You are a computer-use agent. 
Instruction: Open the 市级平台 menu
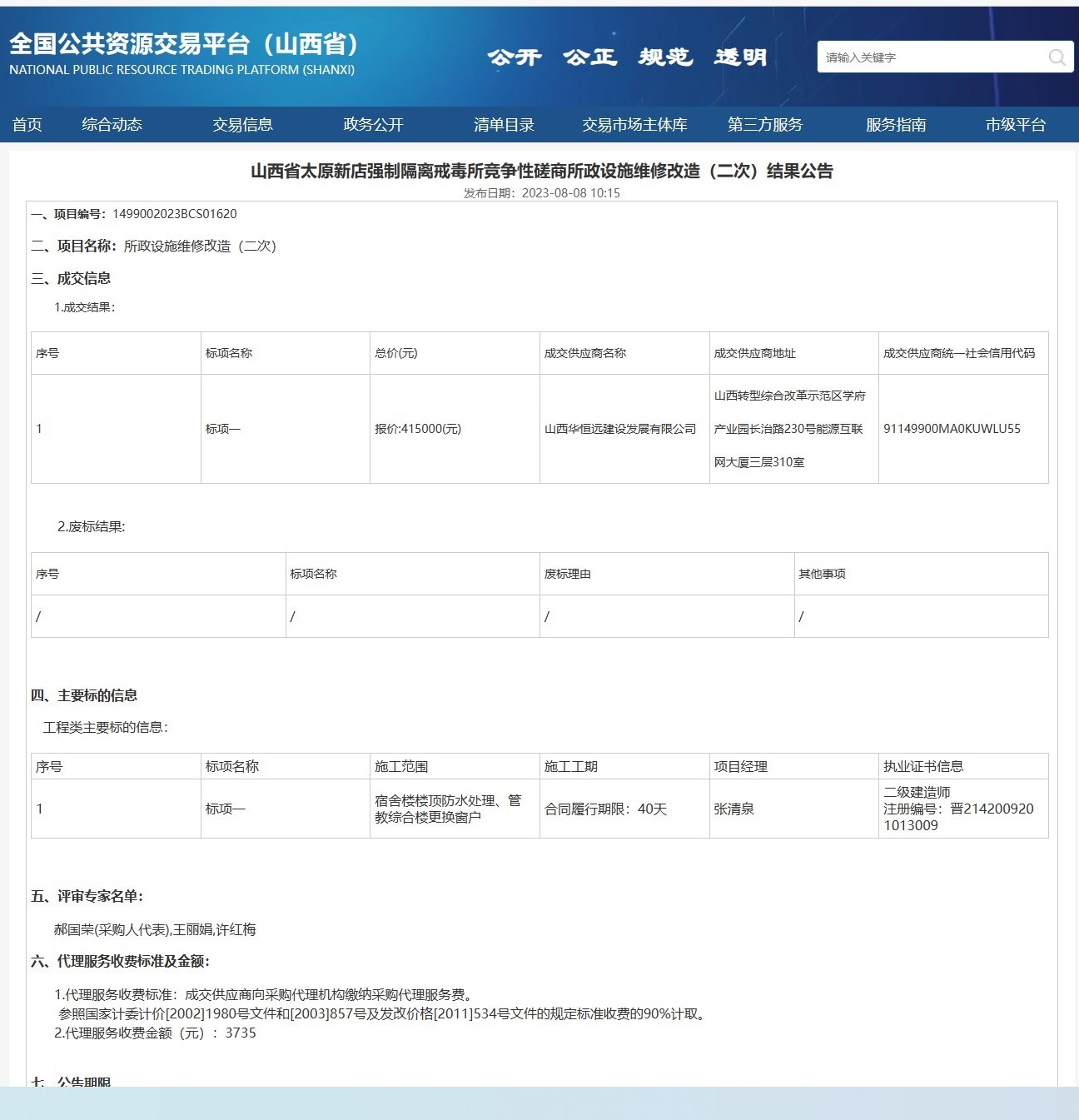click(1015, 125)
